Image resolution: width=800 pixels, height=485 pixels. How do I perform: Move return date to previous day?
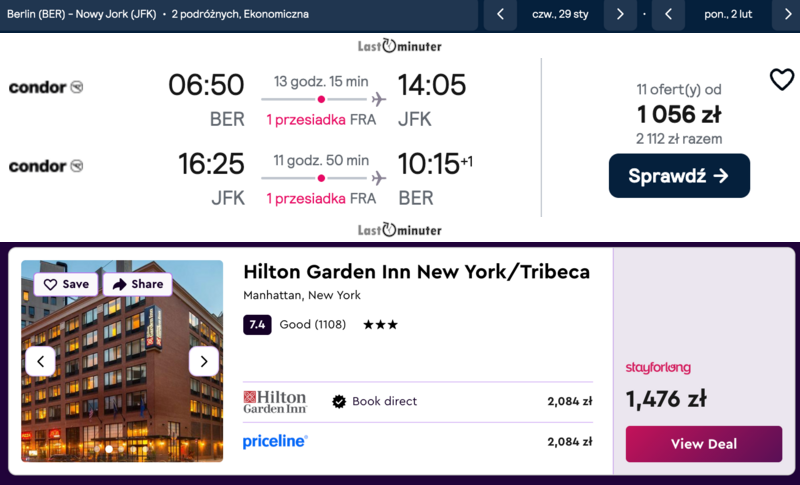668,14
